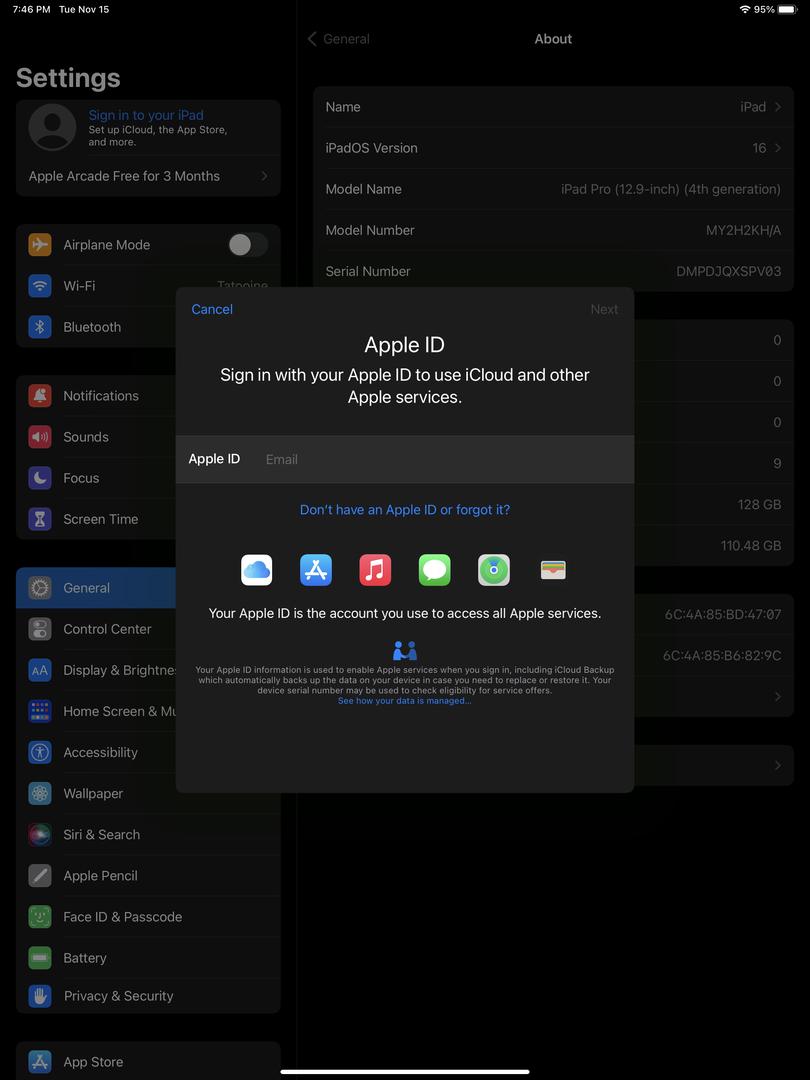Image resolution: width=810 pixels, height=1080 pixels.
Task: Open iPadOS Version details chevron
Action: (x=778, y=148)
